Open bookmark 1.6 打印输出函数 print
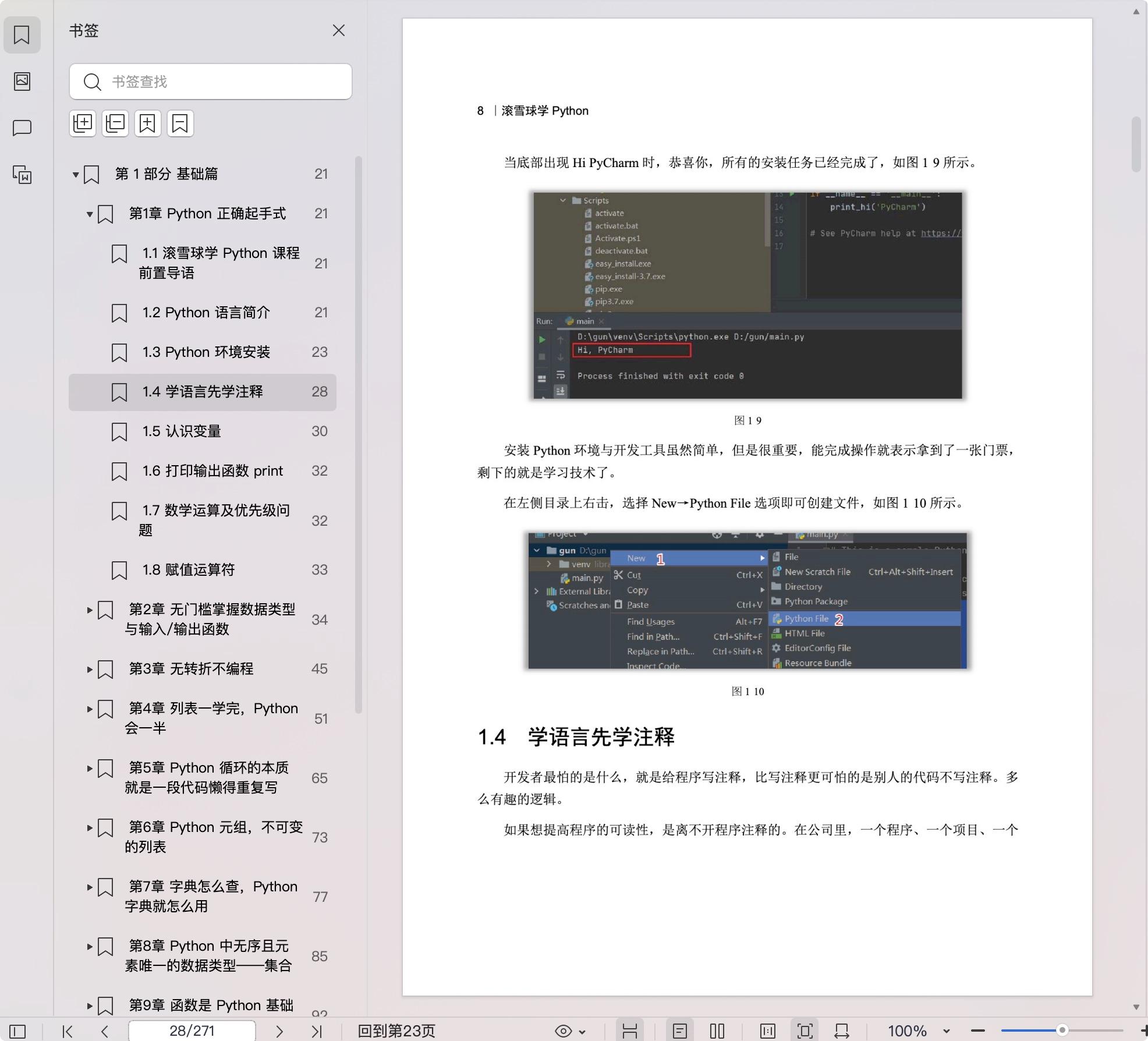 point(203,471)
